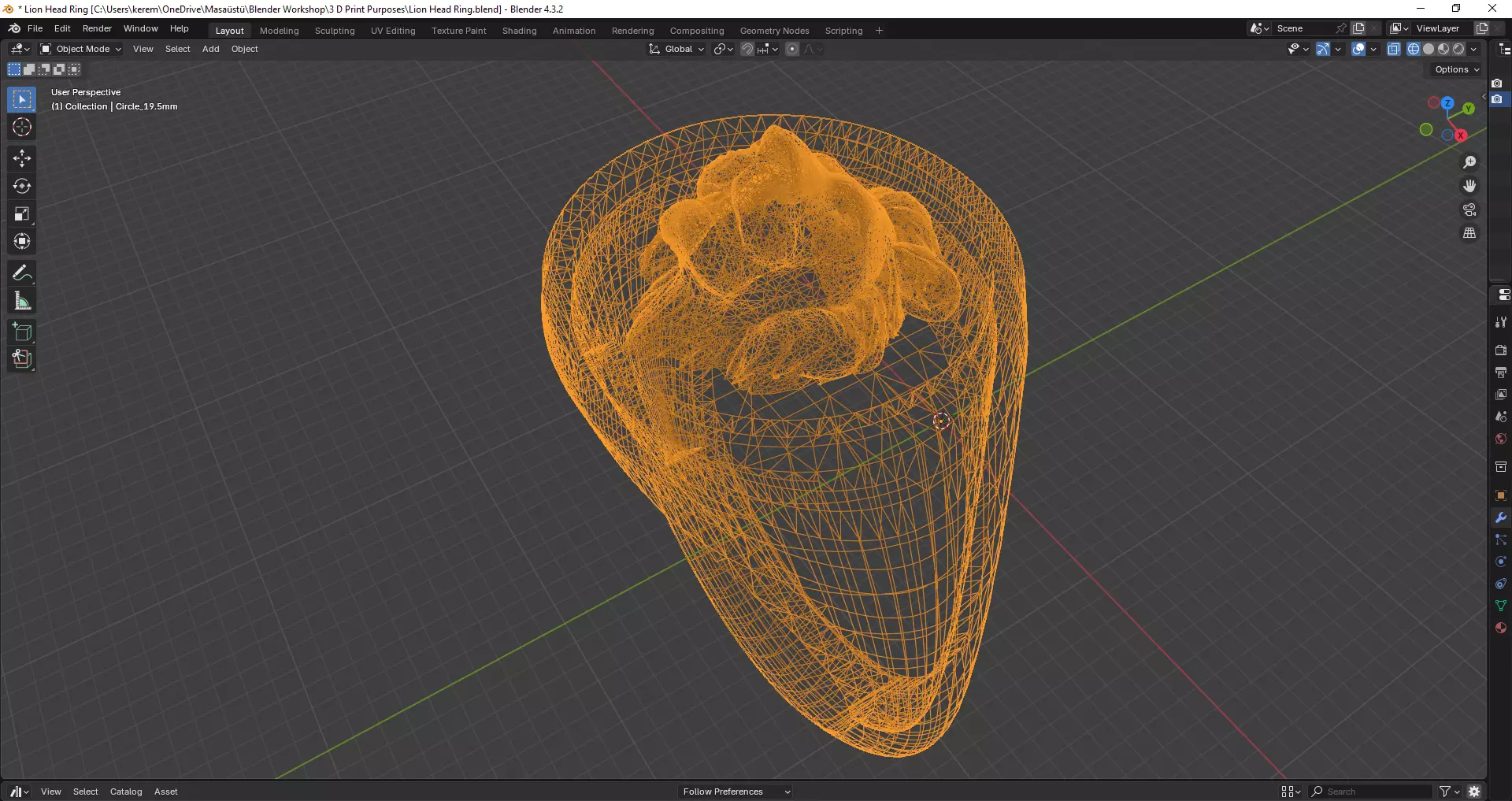Toggle snapping magnet

tap(747, 49)
